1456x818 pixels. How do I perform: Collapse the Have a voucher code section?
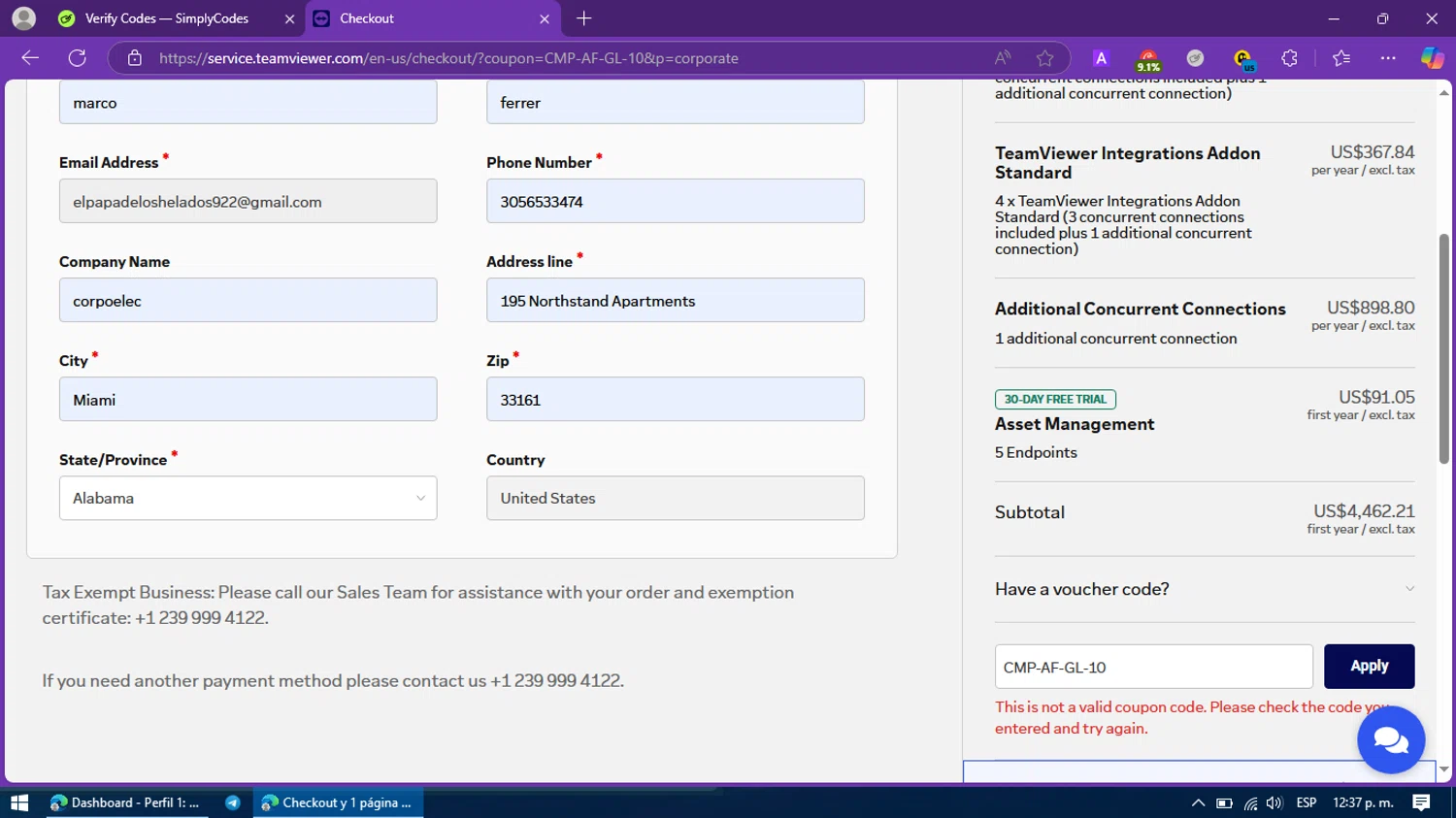(1205, 589)
